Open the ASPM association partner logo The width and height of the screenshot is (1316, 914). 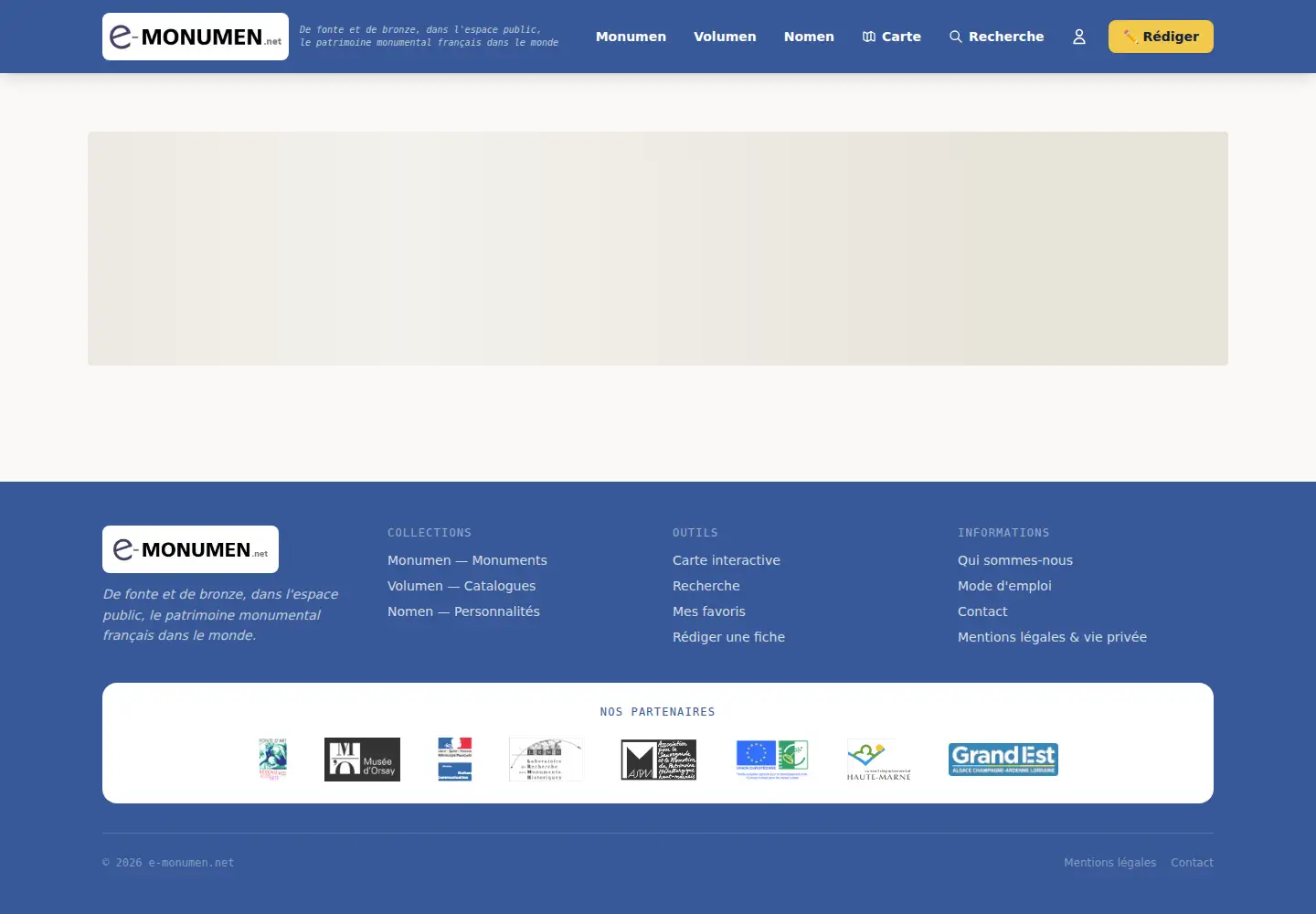(659, 760)
